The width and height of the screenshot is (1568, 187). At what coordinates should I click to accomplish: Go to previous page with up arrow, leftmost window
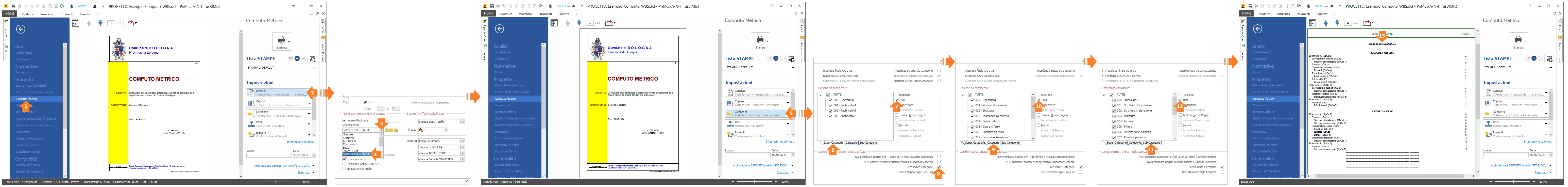pyautogui.click(x=89, y=23)
